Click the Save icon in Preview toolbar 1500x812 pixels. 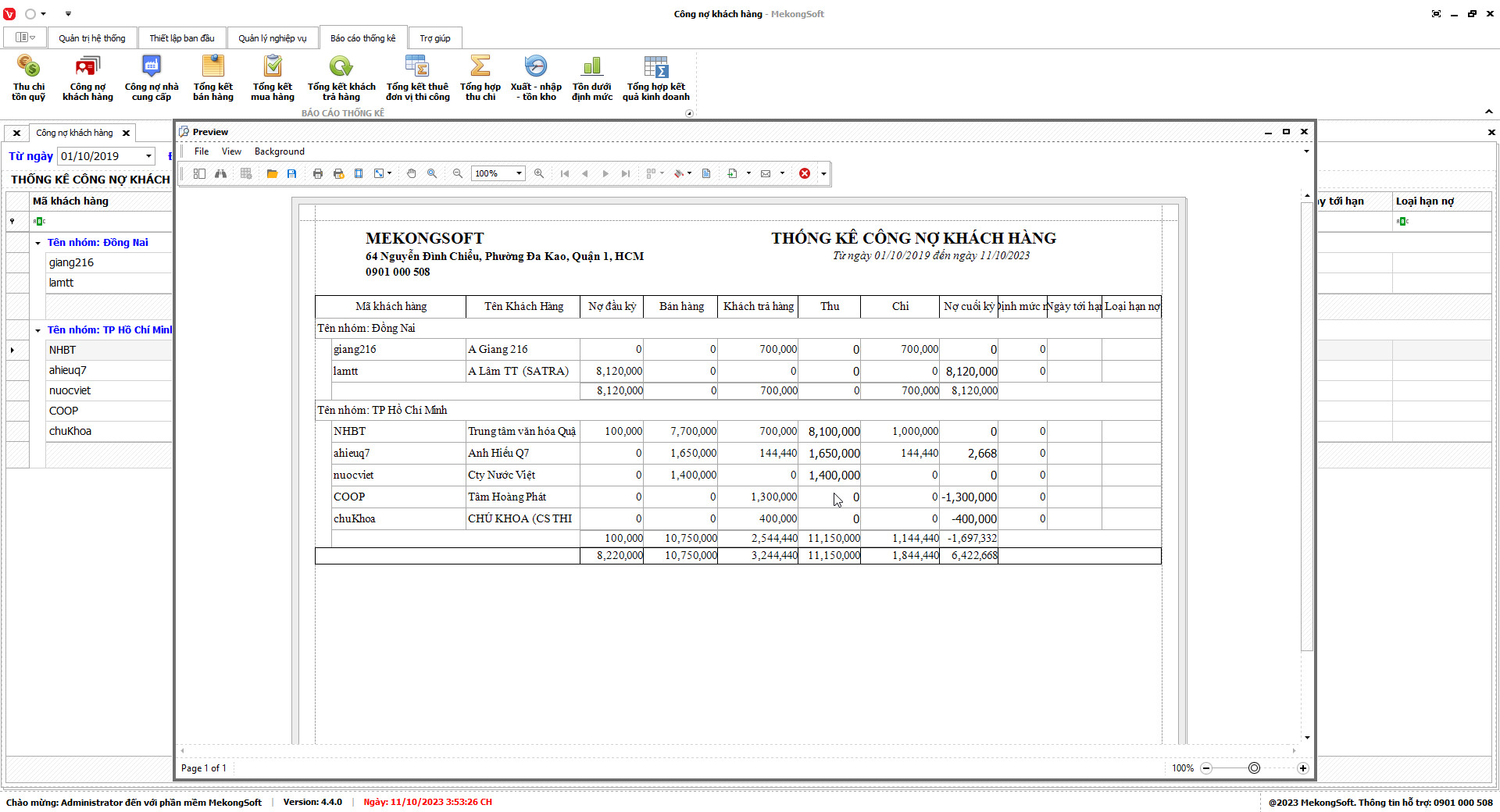tap(292, 173)
